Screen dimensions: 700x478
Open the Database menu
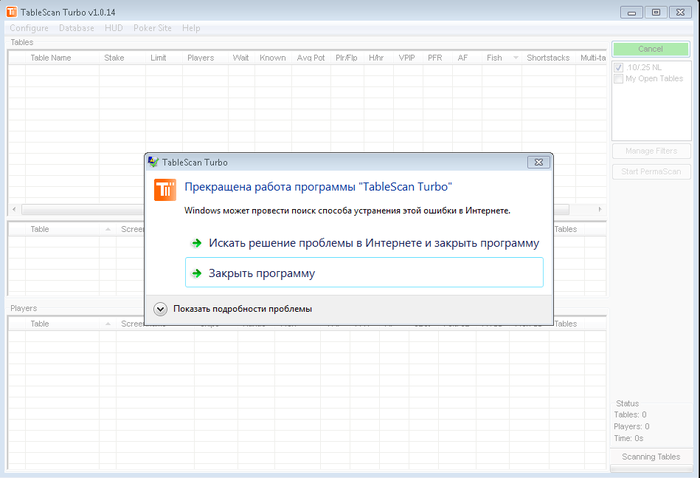click(76, 28)
